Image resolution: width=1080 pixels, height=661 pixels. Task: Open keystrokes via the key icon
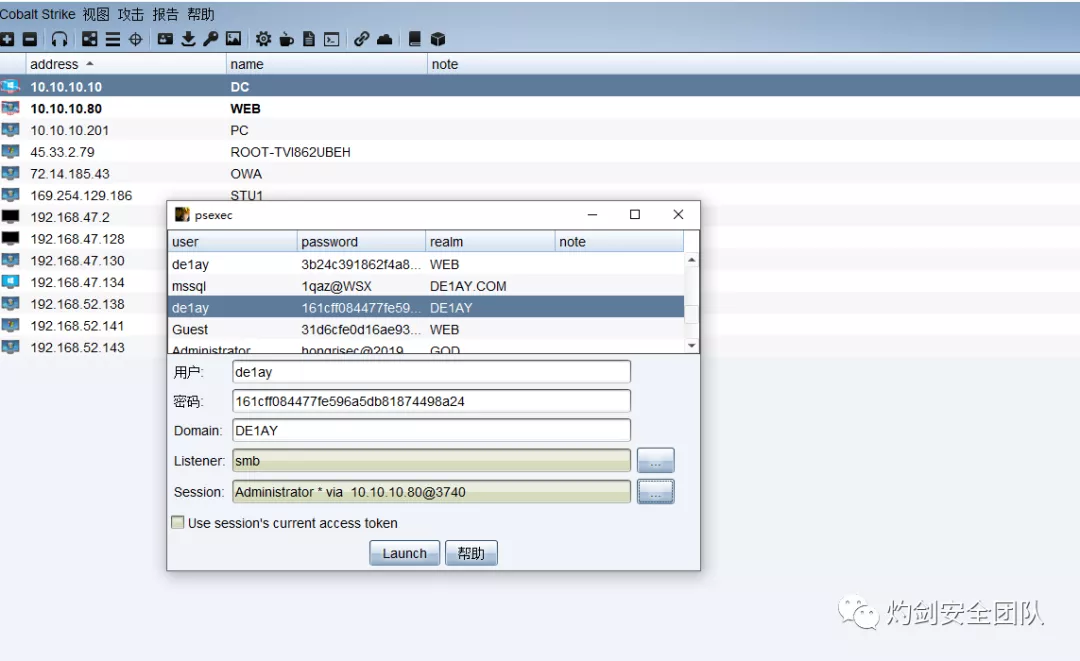pyautogui.click(x=211, y=39)
